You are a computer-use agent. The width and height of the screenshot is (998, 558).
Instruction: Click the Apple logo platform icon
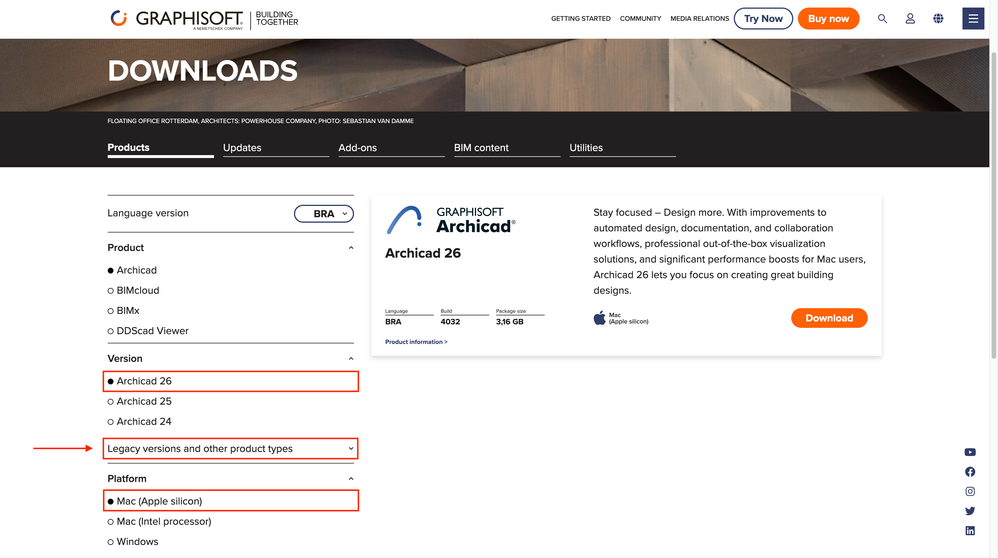tap(600, 317)
